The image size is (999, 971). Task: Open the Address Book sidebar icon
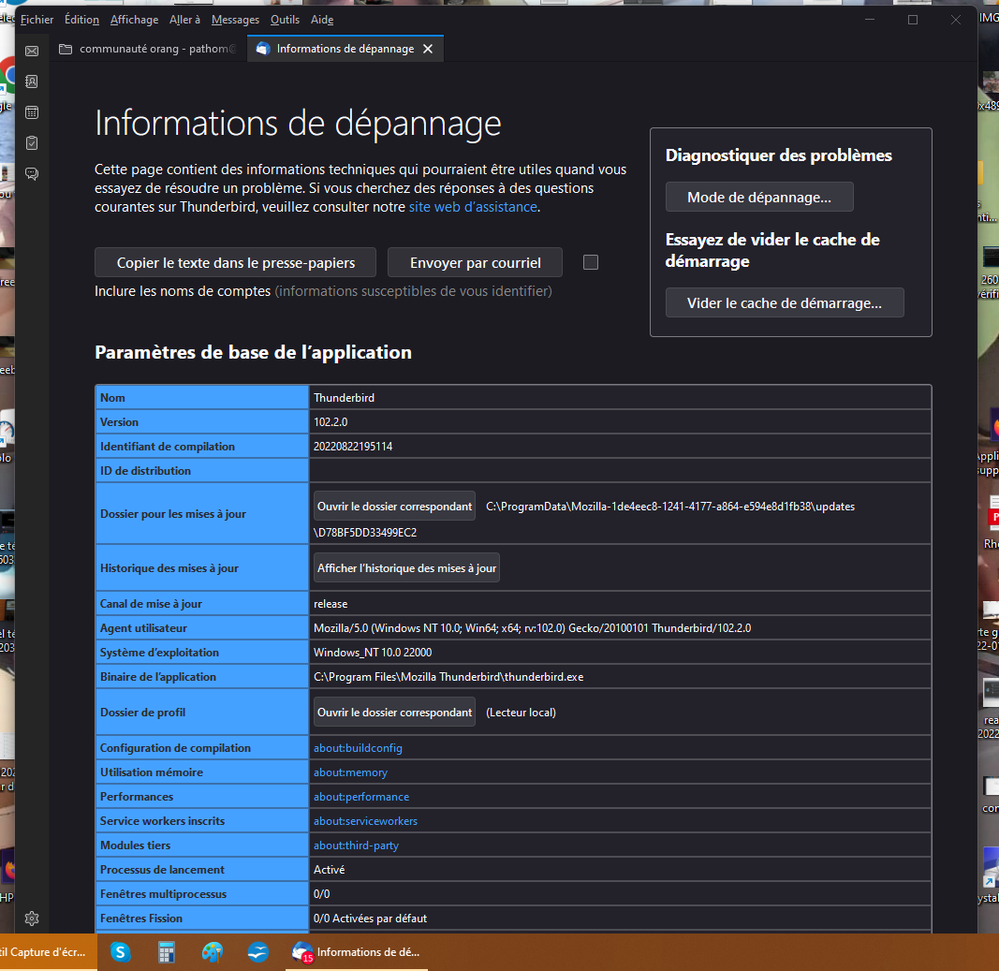(31, 81)
